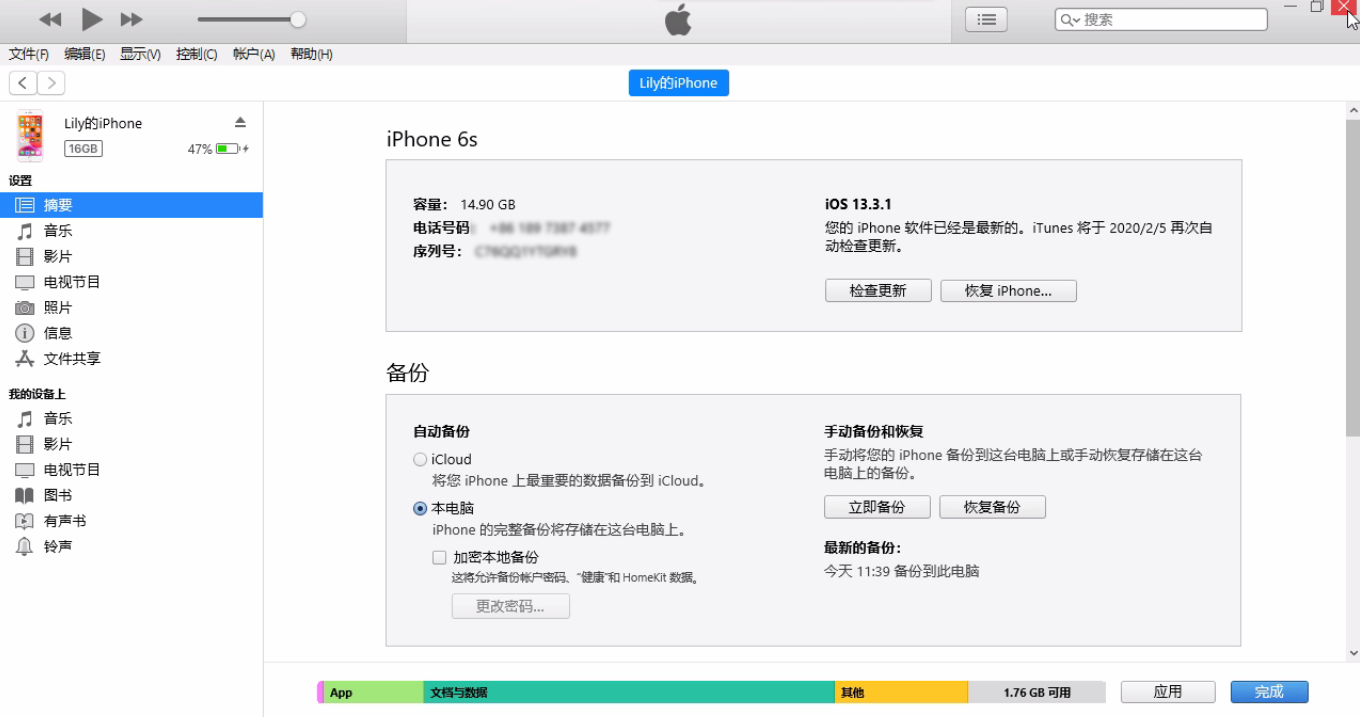
Task: Click the 恢复备份 button
Action: (992, 507)
